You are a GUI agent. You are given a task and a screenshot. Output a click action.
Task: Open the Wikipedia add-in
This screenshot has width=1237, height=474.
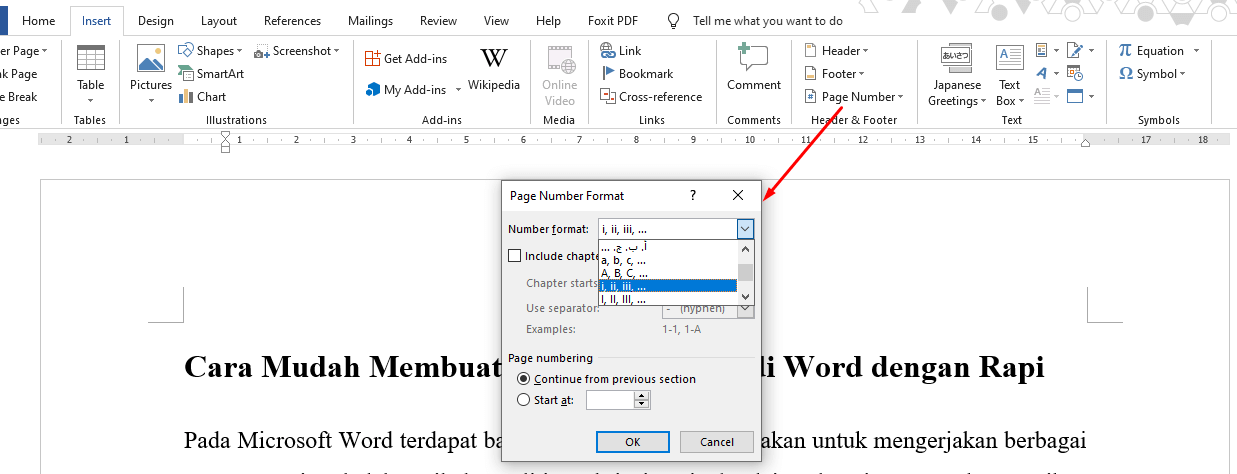493,70
